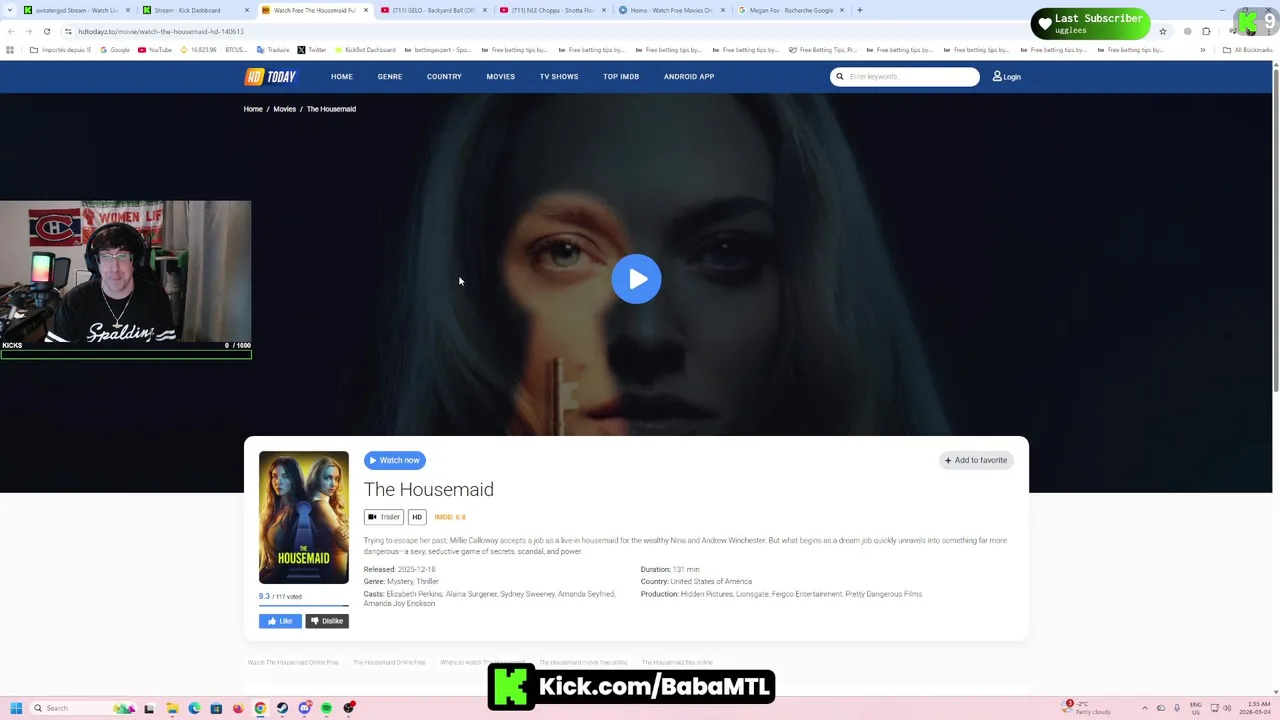Open Discord from the taskbar
This screenshot has height=720, width=1280.
[304, 708]
